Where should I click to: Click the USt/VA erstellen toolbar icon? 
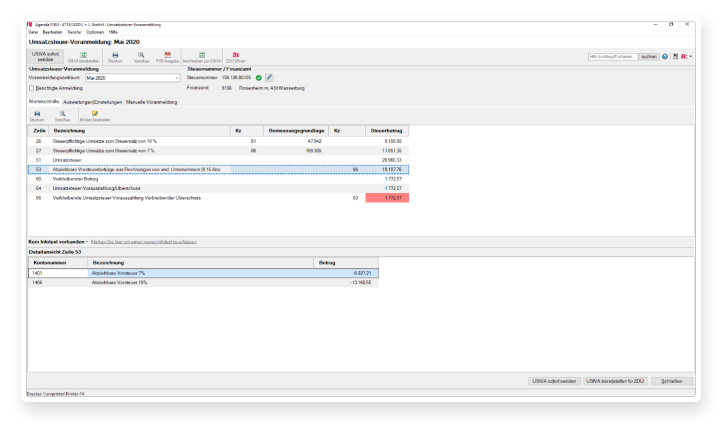(x=83, y=56)
